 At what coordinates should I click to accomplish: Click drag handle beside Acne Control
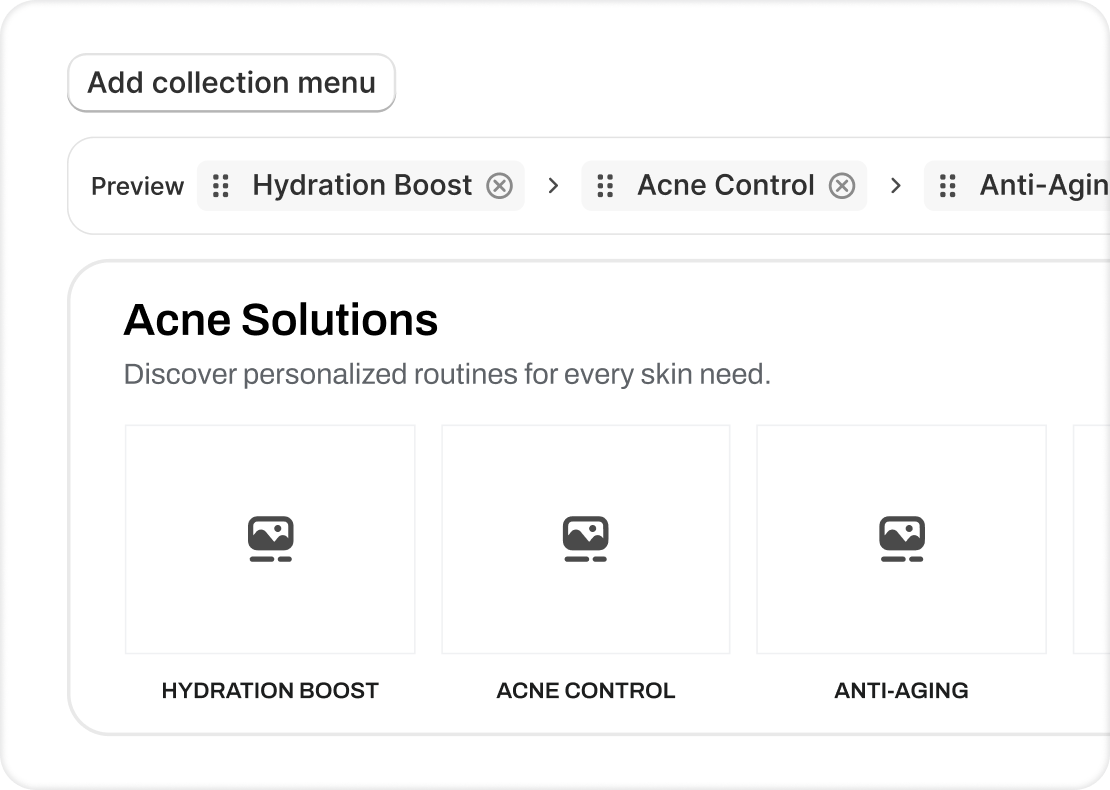pos(605,186)
